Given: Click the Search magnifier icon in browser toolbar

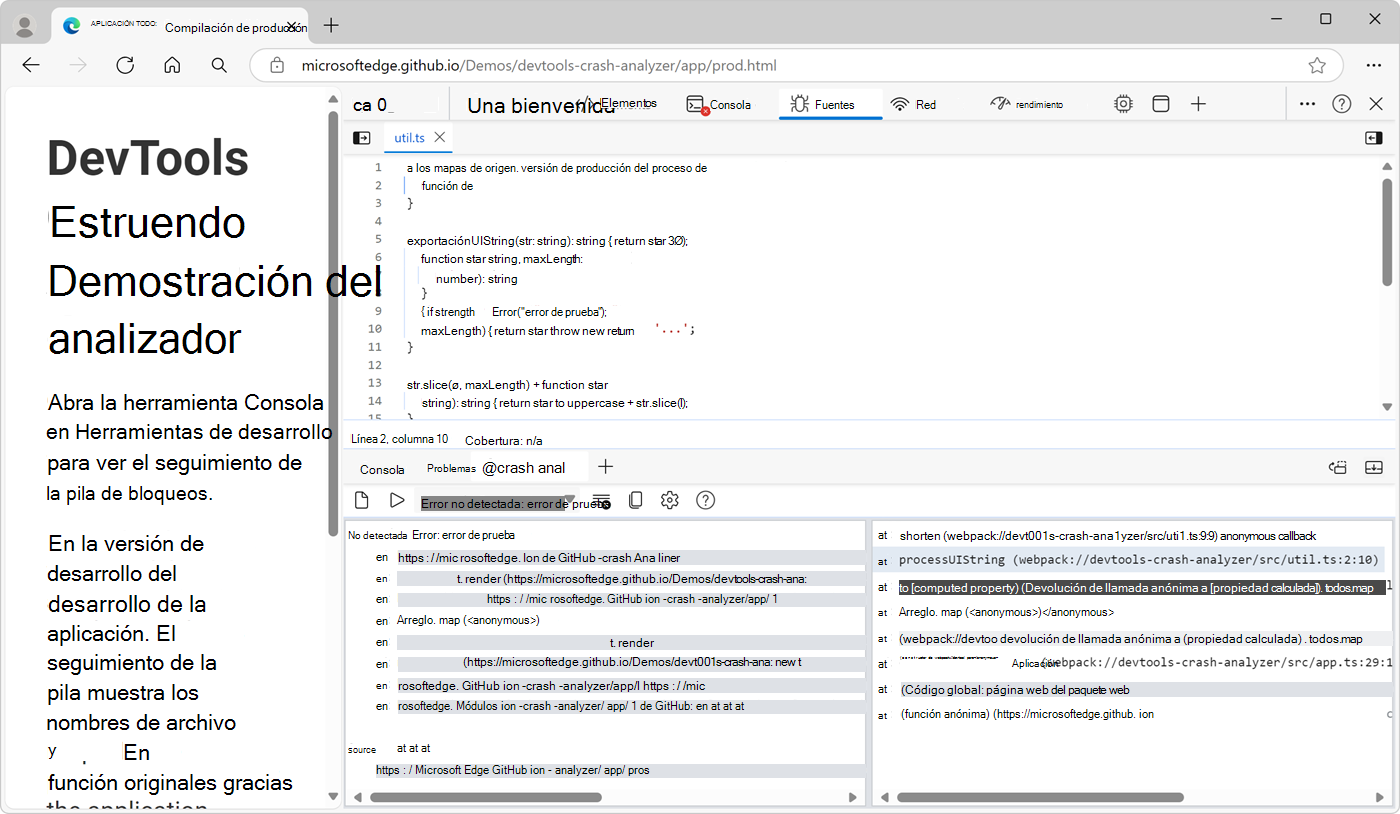Looking at the screenshot, I should pos(219,65).
